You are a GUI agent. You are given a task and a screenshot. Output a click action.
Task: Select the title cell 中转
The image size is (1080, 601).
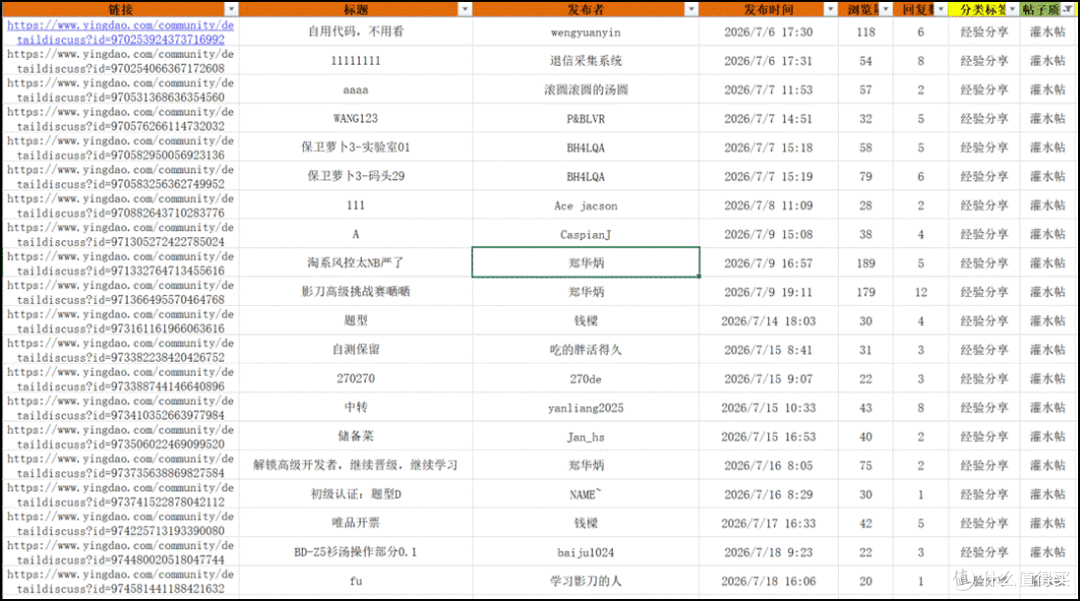click(355, 408)
